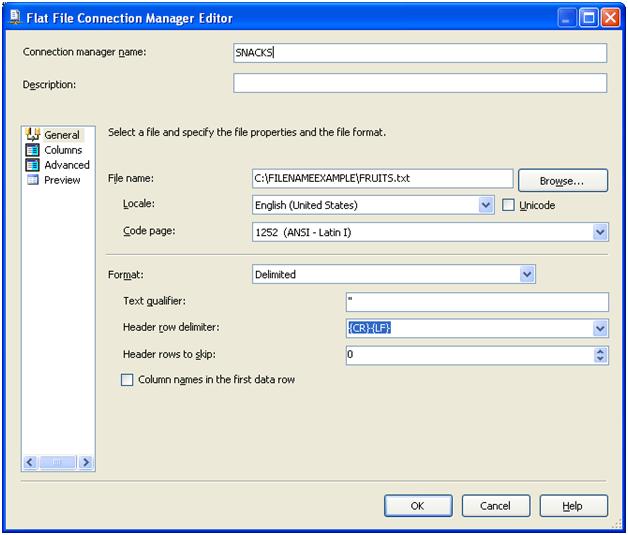Click into the Description text field

click(x=420, y=84)
